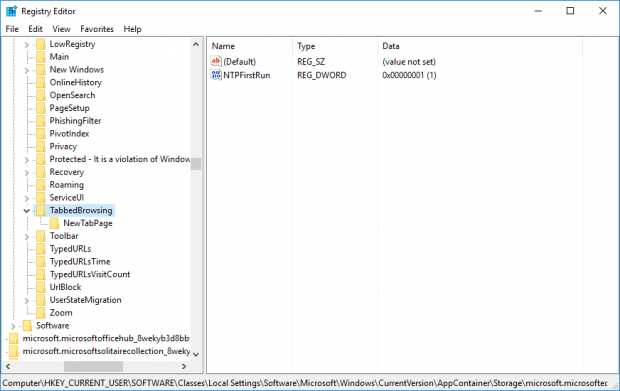The height and width of the screenshot is (391, 620).
Task: Click the 0x00000001 (1) data cell
Action: point(409,75)
